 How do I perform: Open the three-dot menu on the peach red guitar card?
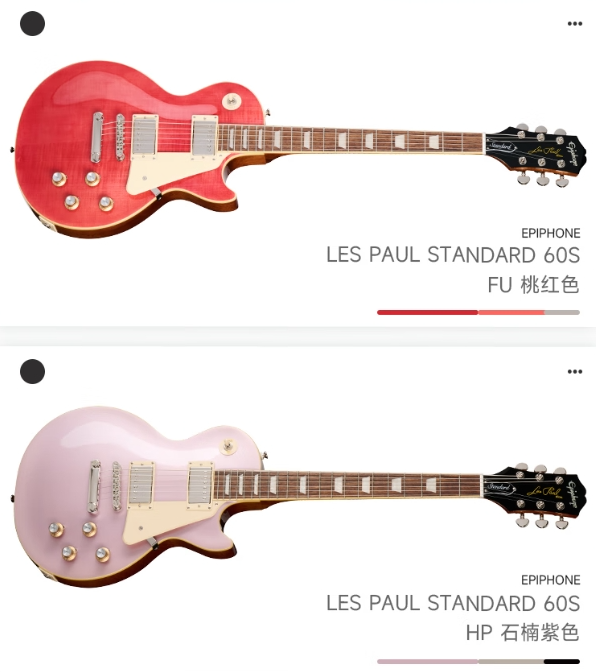(x=575, y=24)
